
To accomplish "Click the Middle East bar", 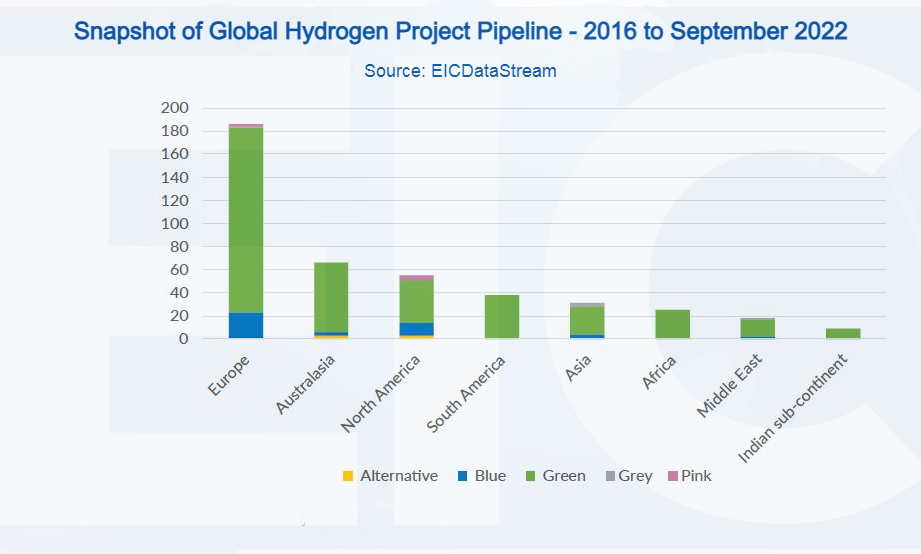I will pos(757,328).
